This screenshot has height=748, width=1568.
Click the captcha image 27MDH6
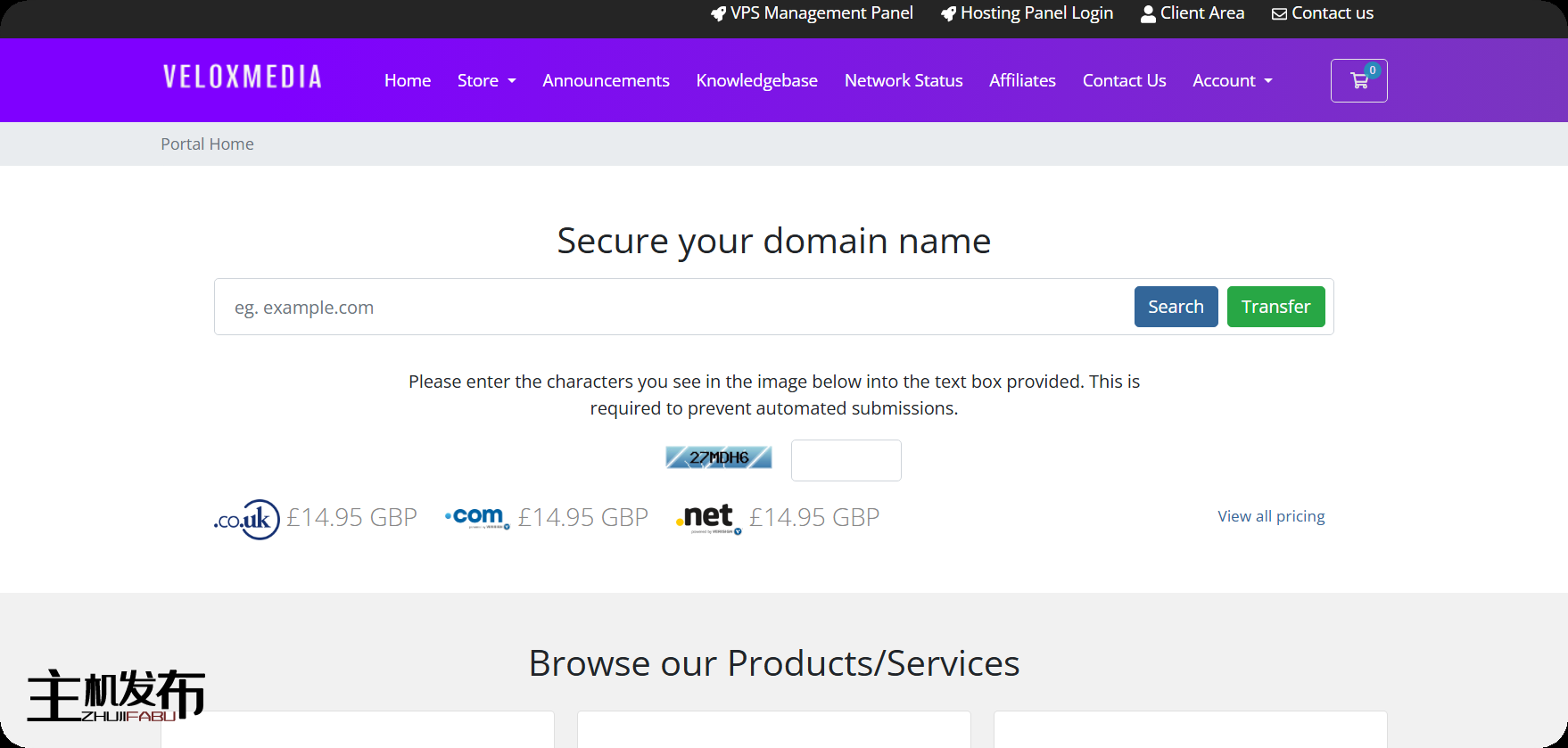coord(718,458)
